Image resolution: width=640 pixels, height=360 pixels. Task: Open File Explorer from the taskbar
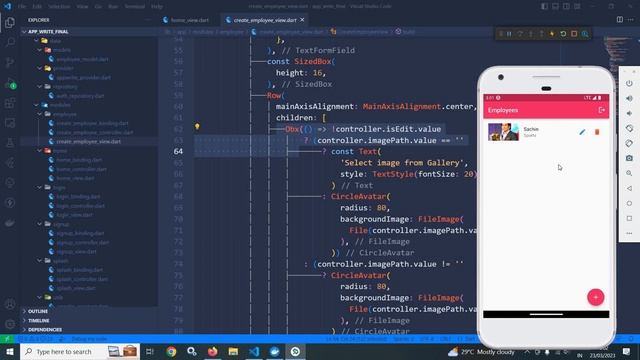point(233,351)
